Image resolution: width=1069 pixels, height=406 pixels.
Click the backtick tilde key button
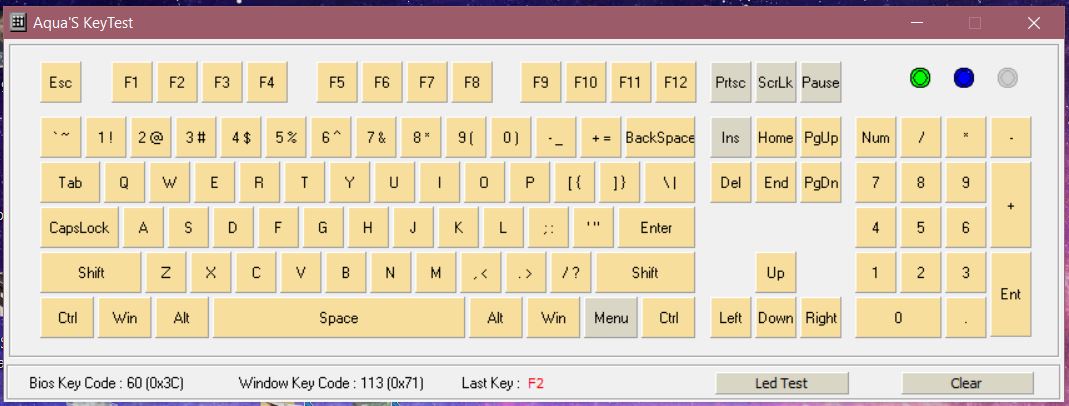click(x=61, y=137)
